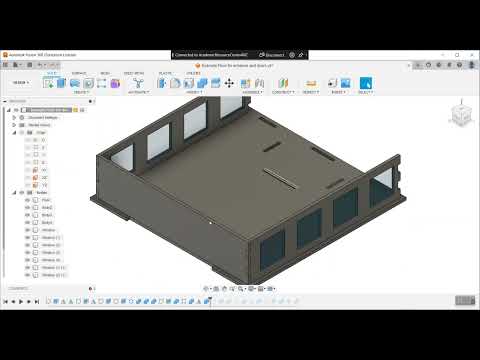Click the Orbit navigation icon

[206, 289]
